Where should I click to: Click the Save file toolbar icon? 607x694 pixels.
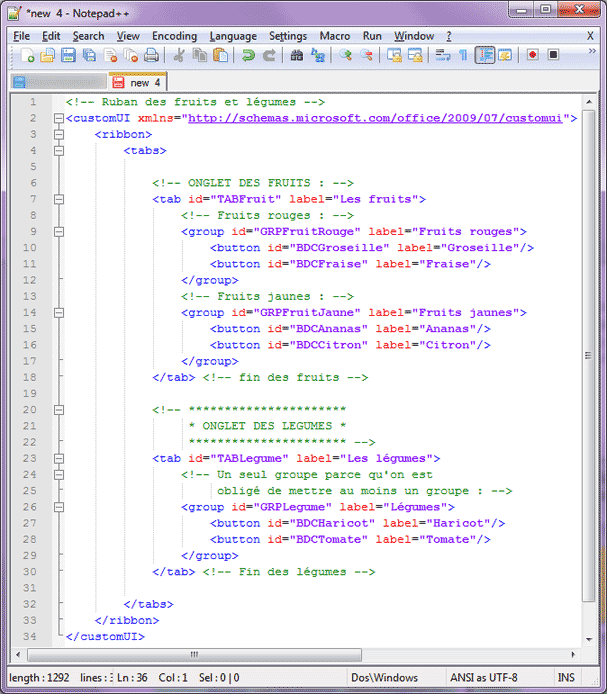coord(67,55)
